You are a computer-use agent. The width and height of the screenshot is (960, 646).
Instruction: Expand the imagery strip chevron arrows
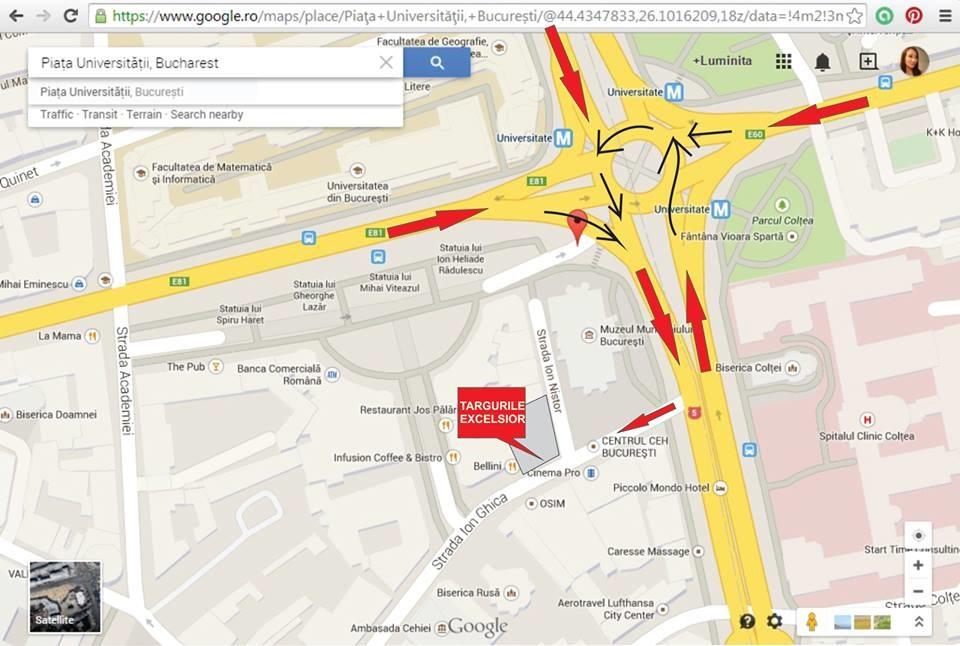918,622
